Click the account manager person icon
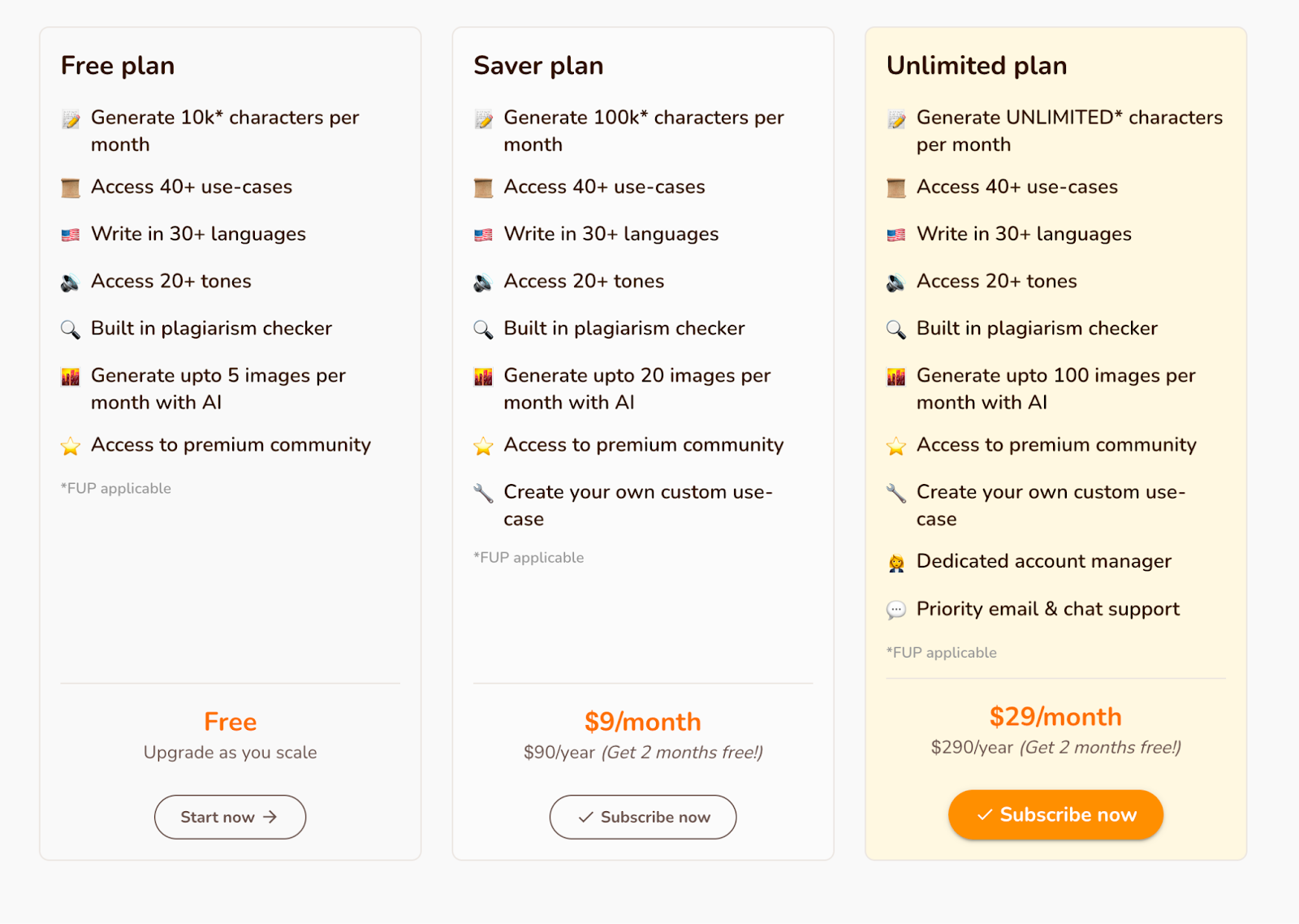1299x924 pixels. 895,563
